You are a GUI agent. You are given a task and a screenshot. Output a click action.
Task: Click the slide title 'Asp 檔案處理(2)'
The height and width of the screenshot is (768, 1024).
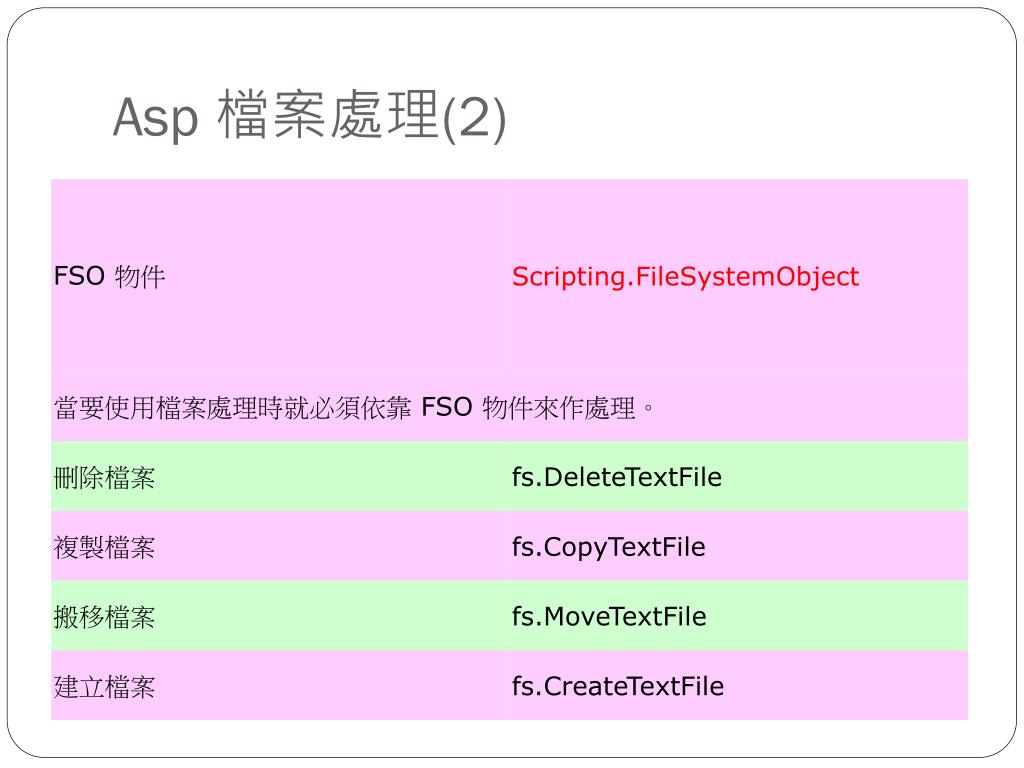[x=310, y=116]
